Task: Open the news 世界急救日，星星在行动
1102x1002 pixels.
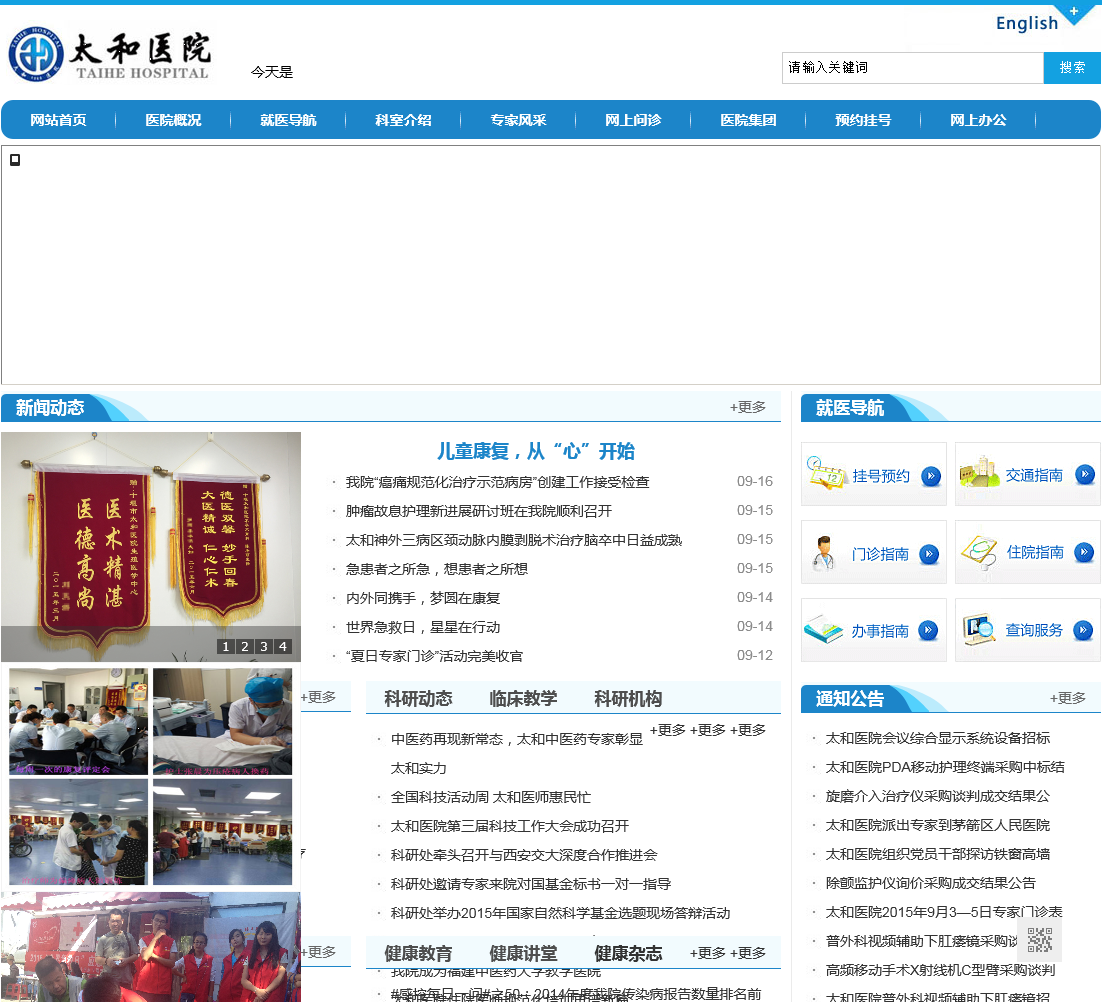Action: coord(422,627)
